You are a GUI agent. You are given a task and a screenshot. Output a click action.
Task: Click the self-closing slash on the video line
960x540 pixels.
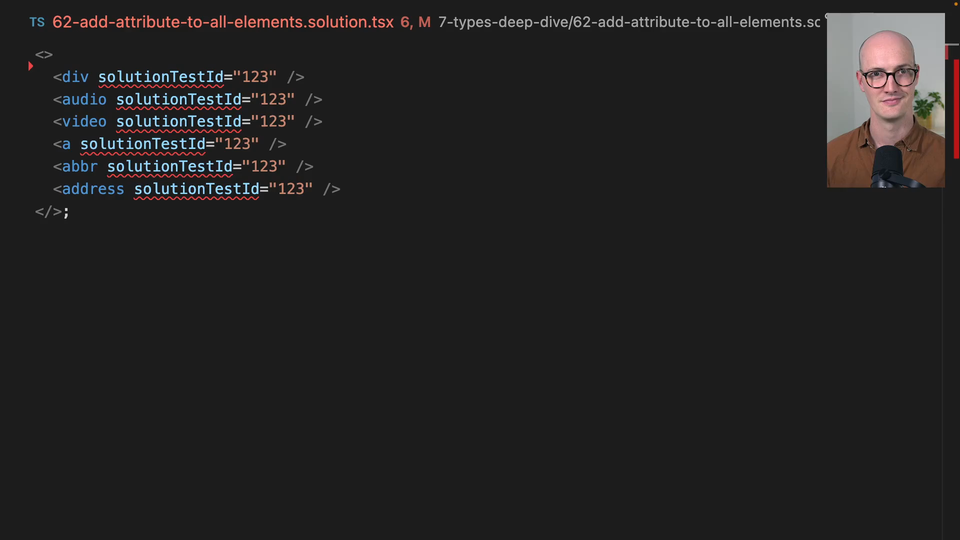tap(313, 121)
